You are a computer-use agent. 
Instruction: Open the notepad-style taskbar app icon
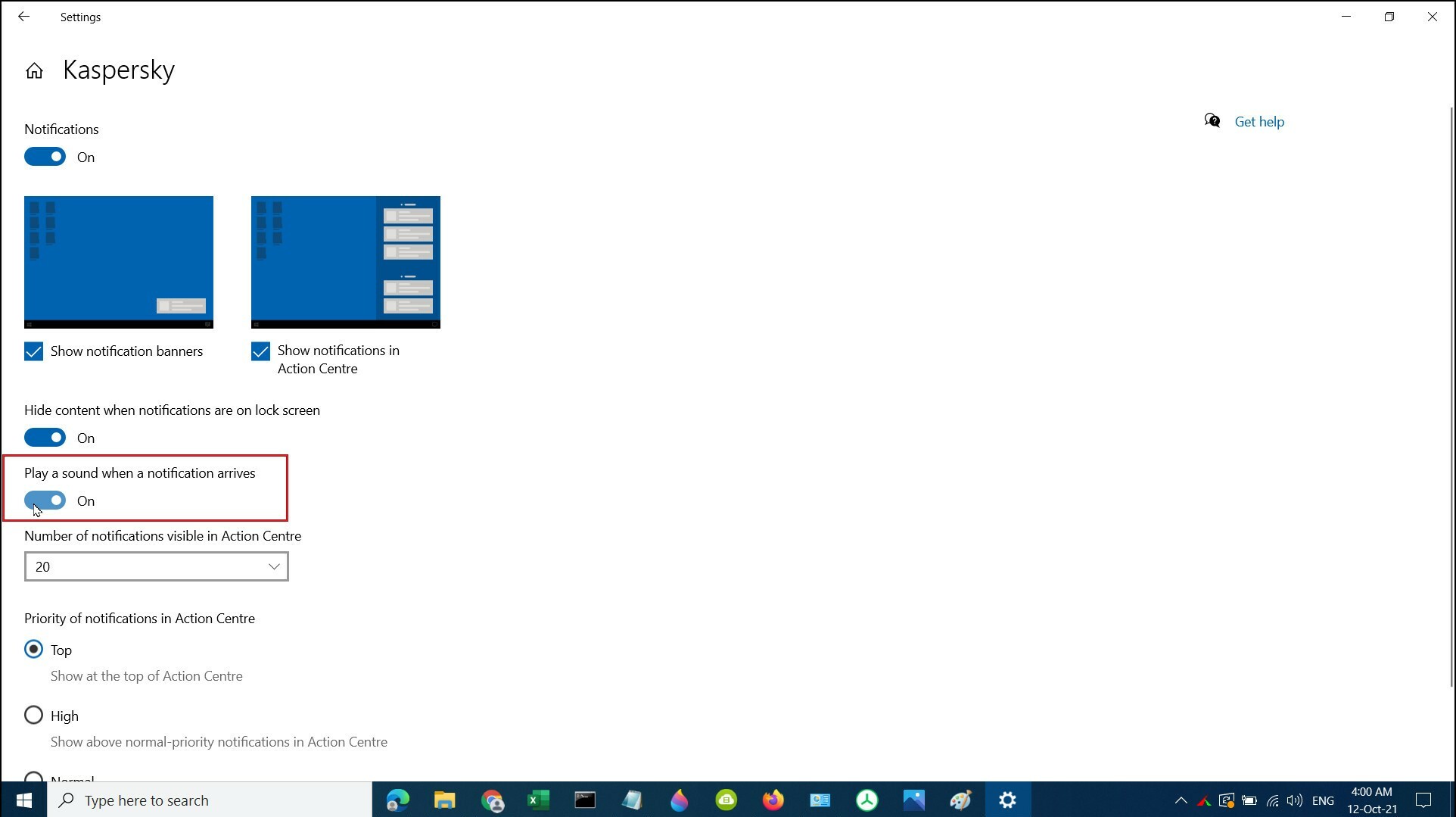[x=632, y=800]
